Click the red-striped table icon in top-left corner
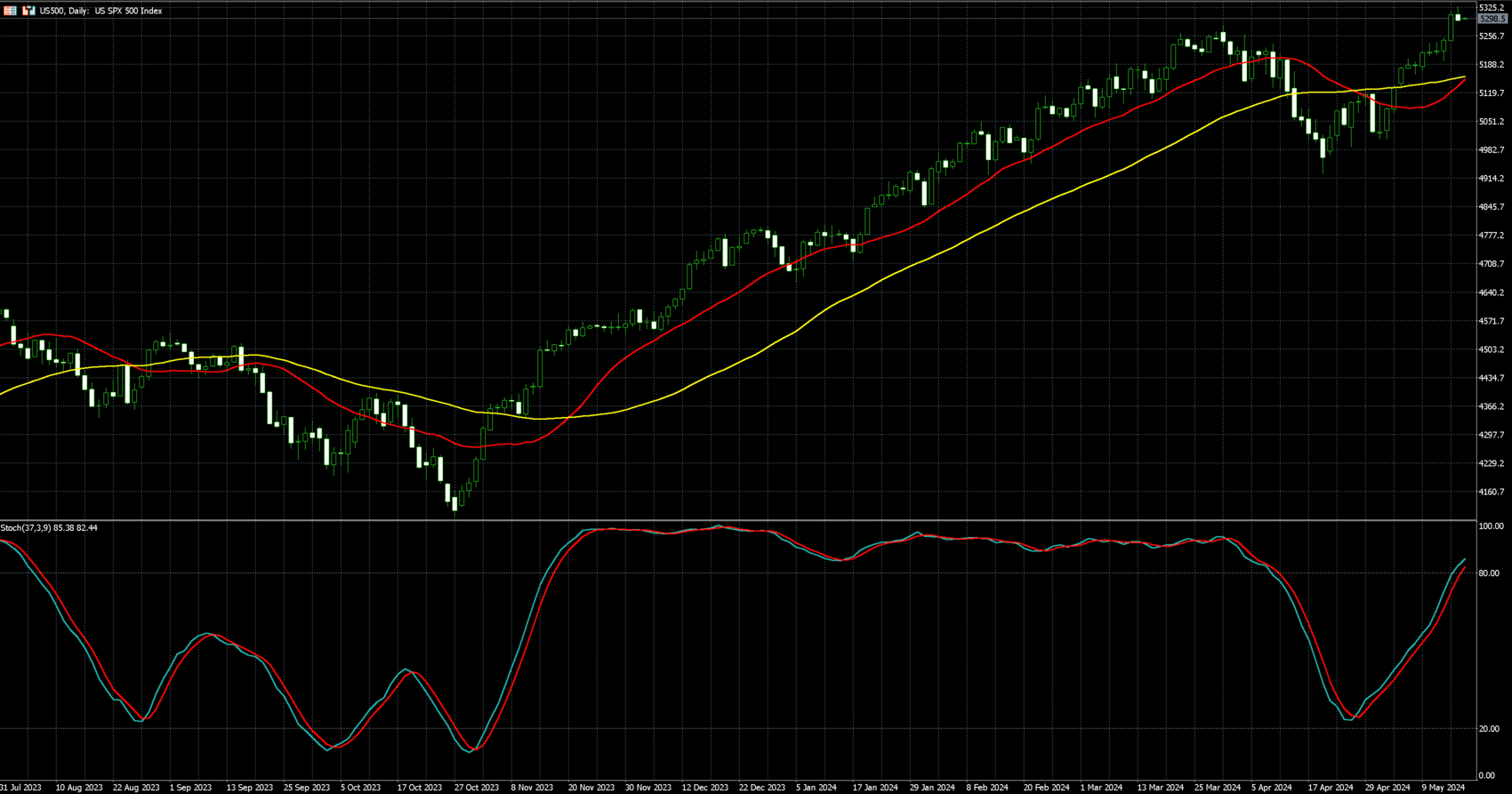This screenshot has height=794, width=1512. coord(10,11)
